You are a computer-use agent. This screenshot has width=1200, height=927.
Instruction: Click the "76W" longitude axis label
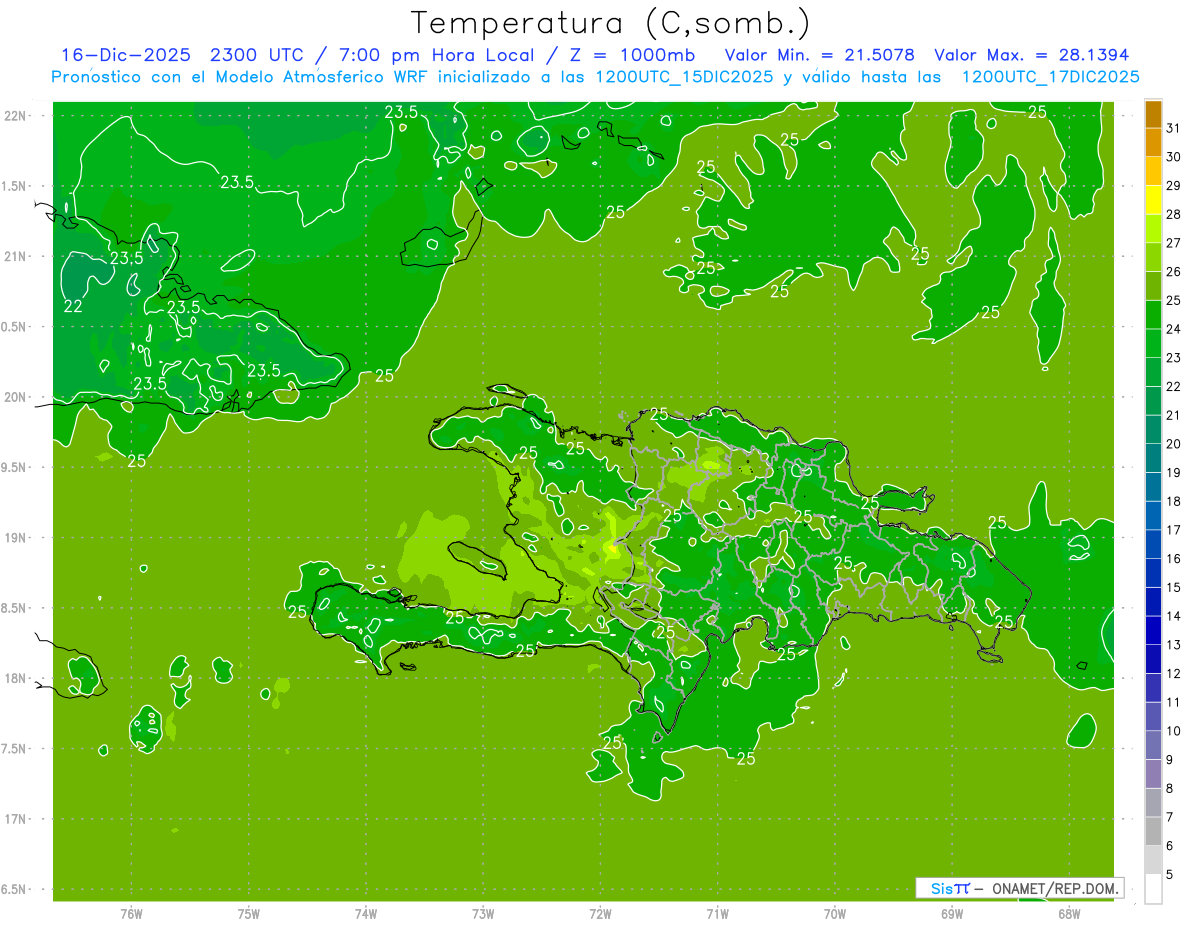coord(131,913)
